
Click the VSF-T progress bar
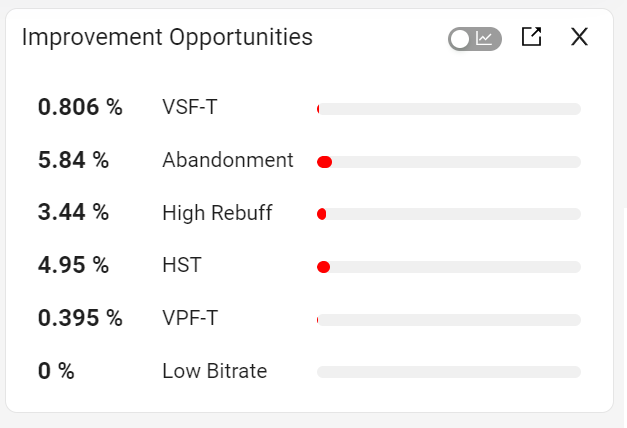pos(448,109)
